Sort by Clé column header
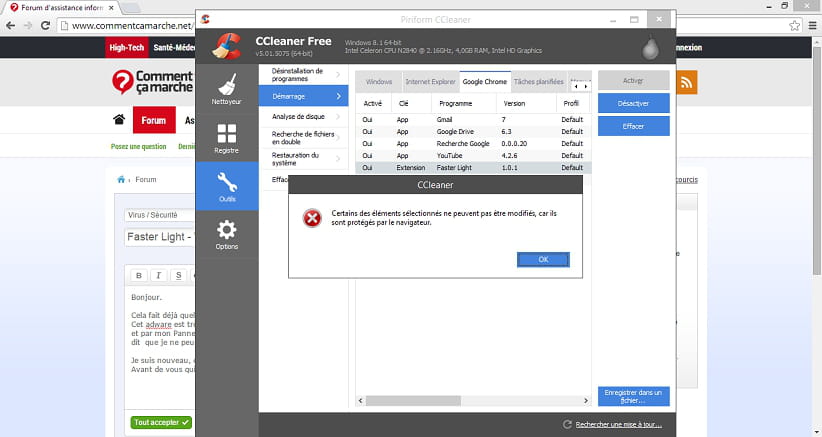This screenshot has width=822, height=437. click(x=412, y=103)
